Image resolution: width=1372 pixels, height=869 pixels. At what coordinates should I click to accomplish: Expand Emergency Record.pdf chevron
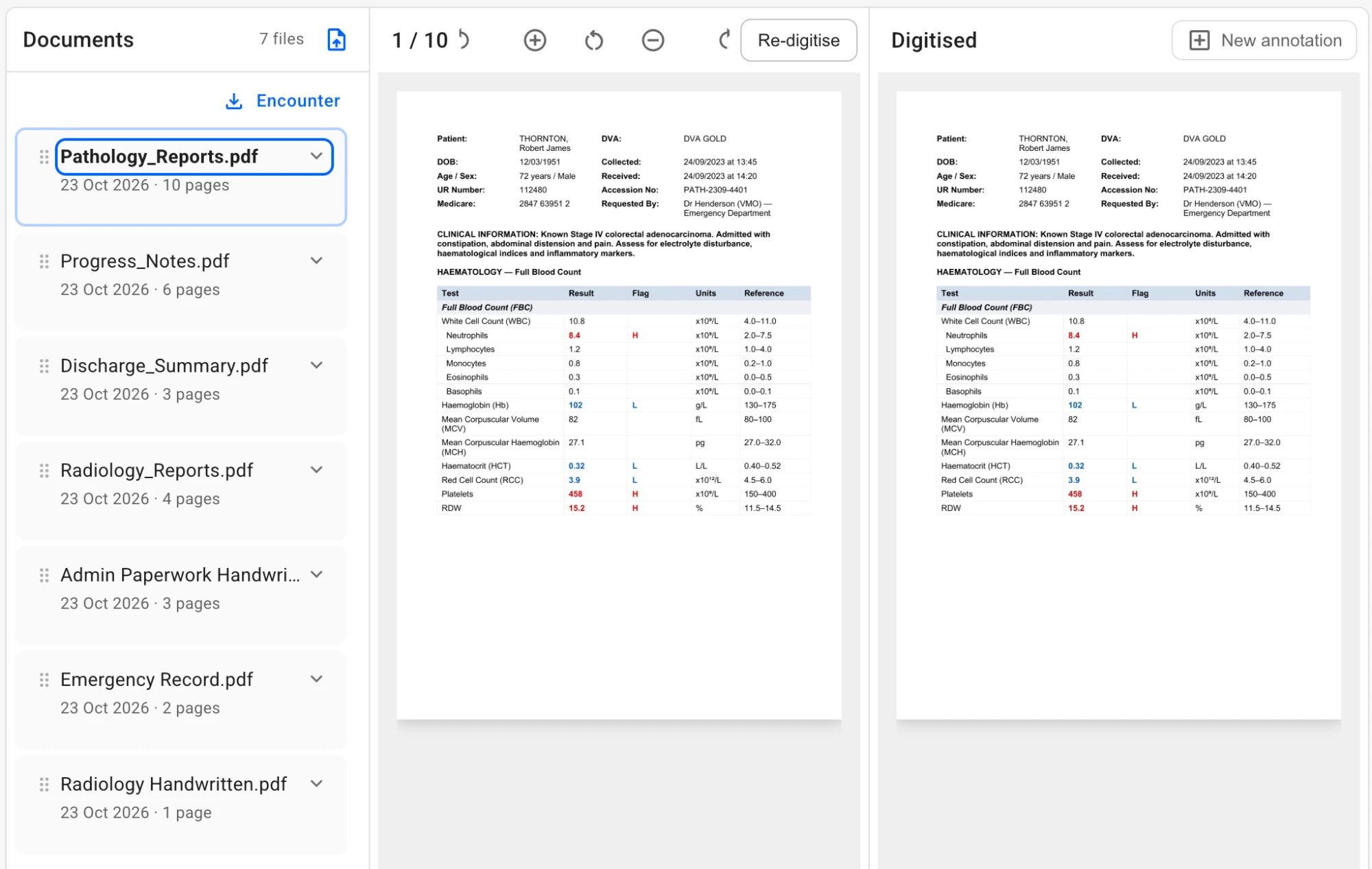tap(316, 679)
